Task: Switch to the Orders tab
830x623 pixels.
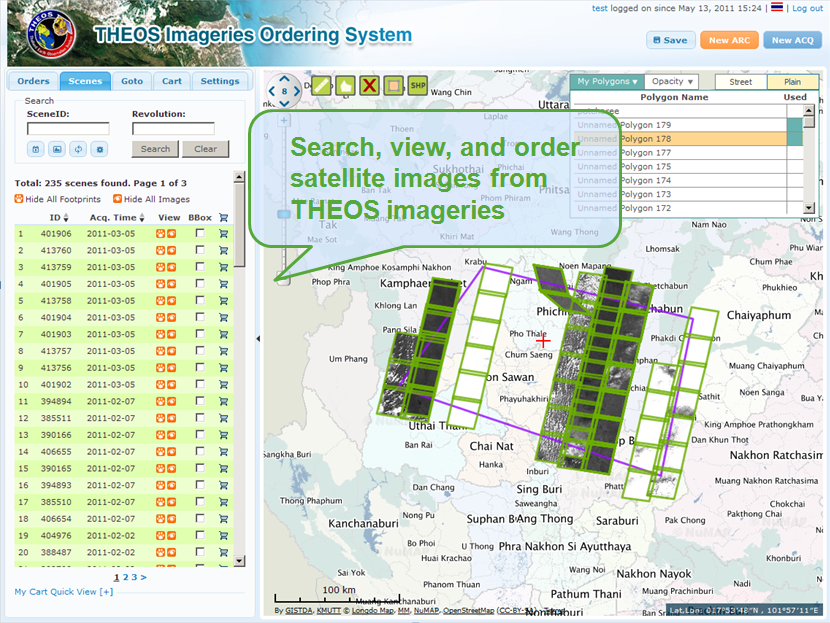Action: [33, 81]
